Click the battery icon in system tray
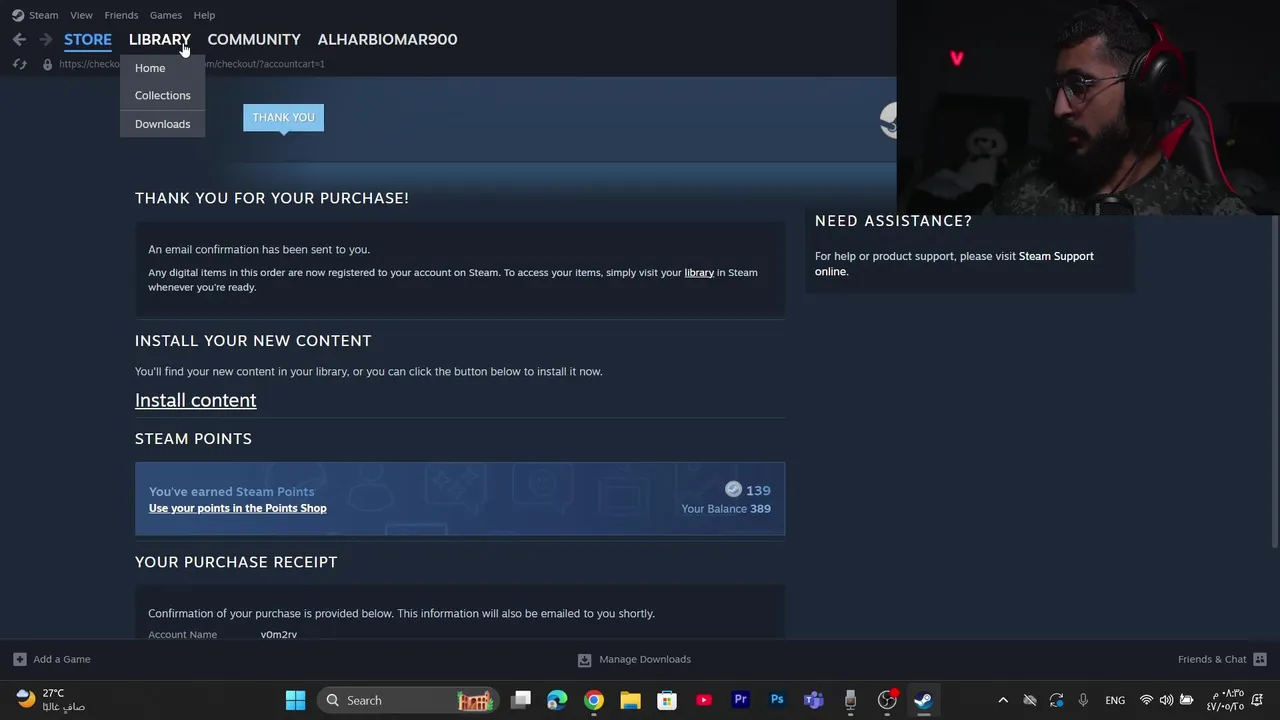 [1187, 700]
